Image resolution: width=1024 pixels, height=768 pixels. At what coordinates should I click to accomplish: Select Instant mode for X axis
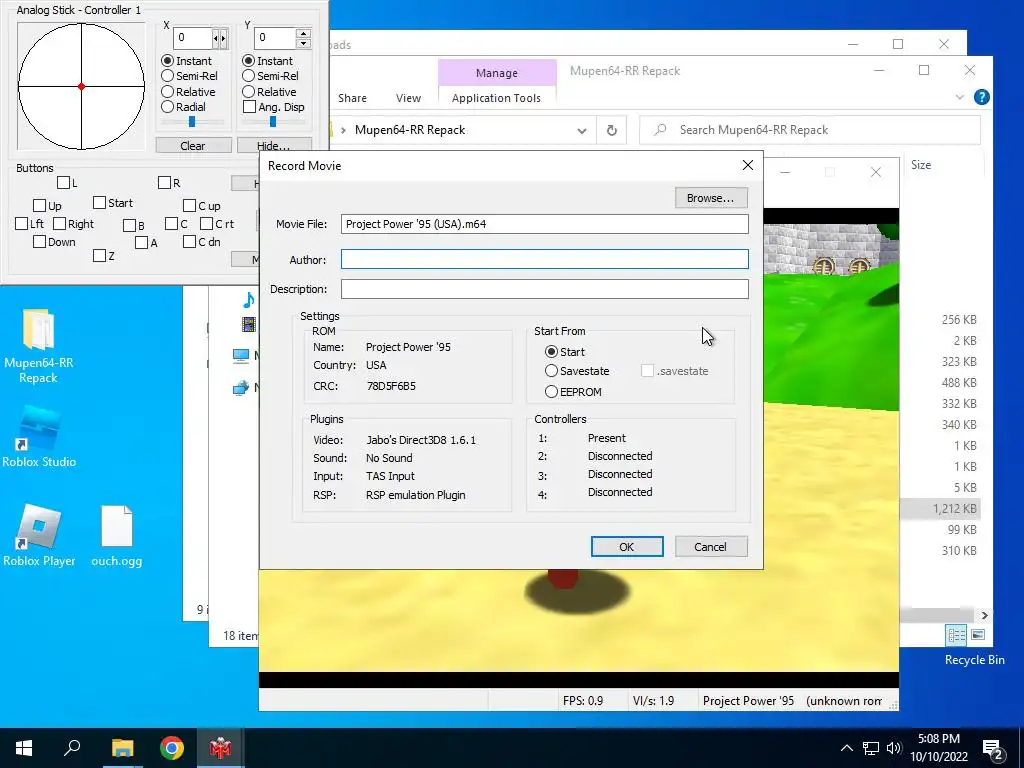tap(168, 61)
